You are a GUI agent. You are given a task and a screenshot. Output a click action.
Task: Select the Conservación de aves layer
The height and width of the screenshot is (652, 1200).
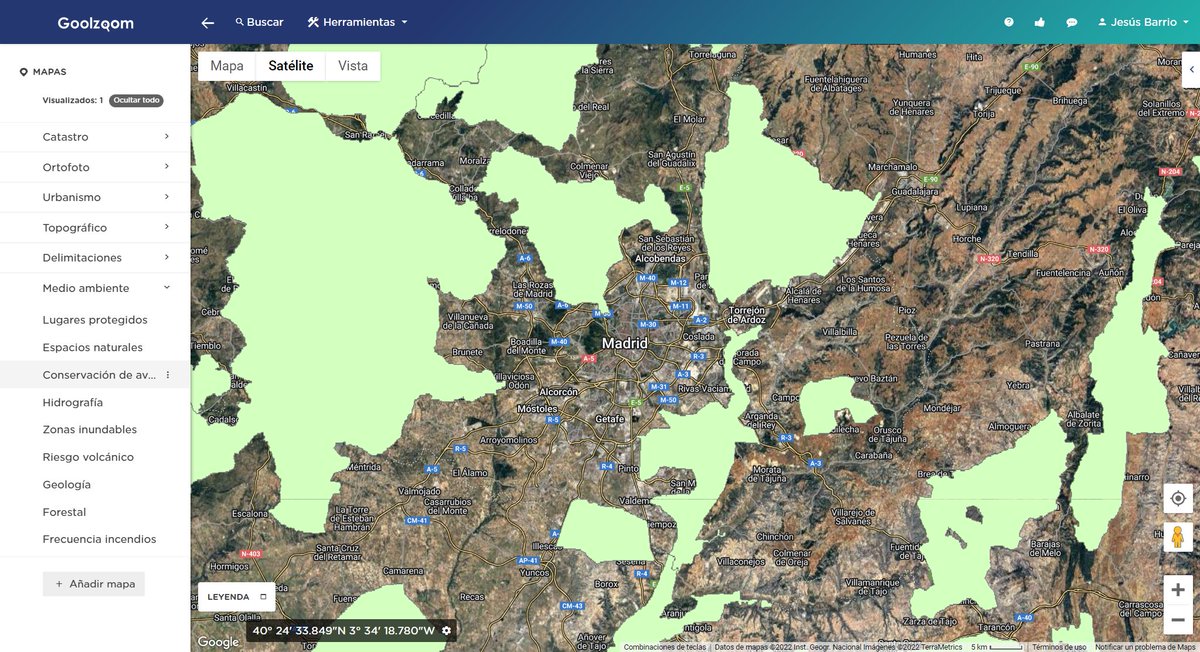[99, 375]
